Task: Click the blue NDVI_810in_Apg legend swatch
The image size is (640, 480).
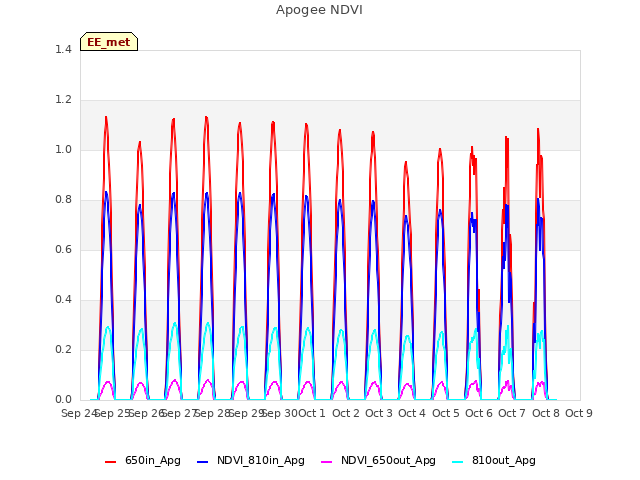Action: pyautogui.click(x=202, y=462)
